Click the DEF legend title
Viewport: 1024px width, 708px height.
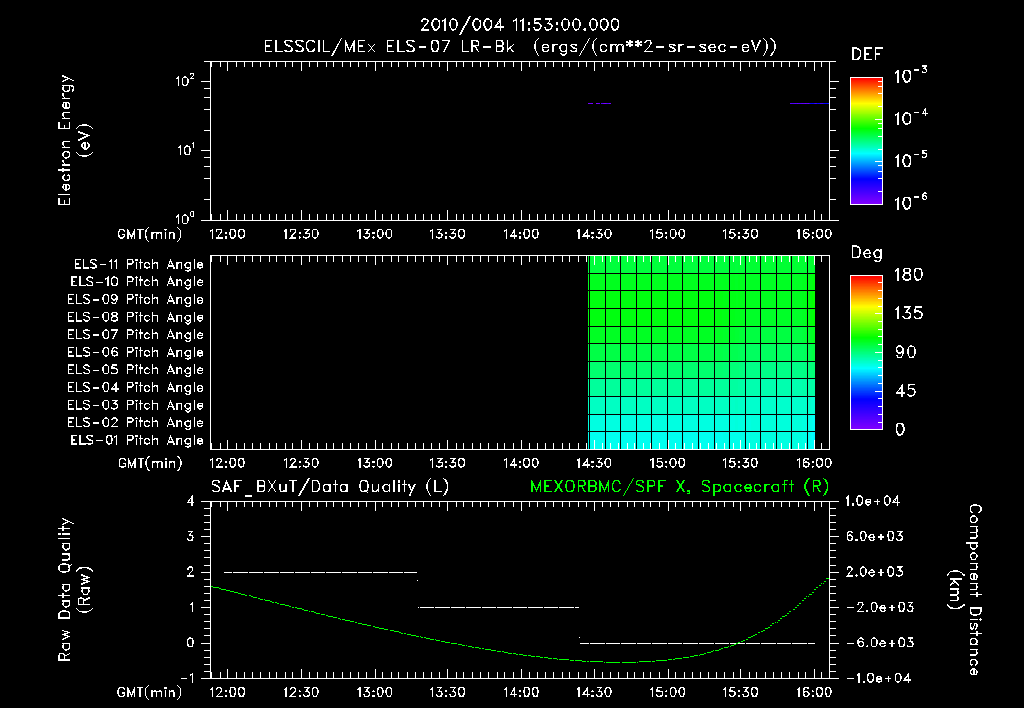867,55
